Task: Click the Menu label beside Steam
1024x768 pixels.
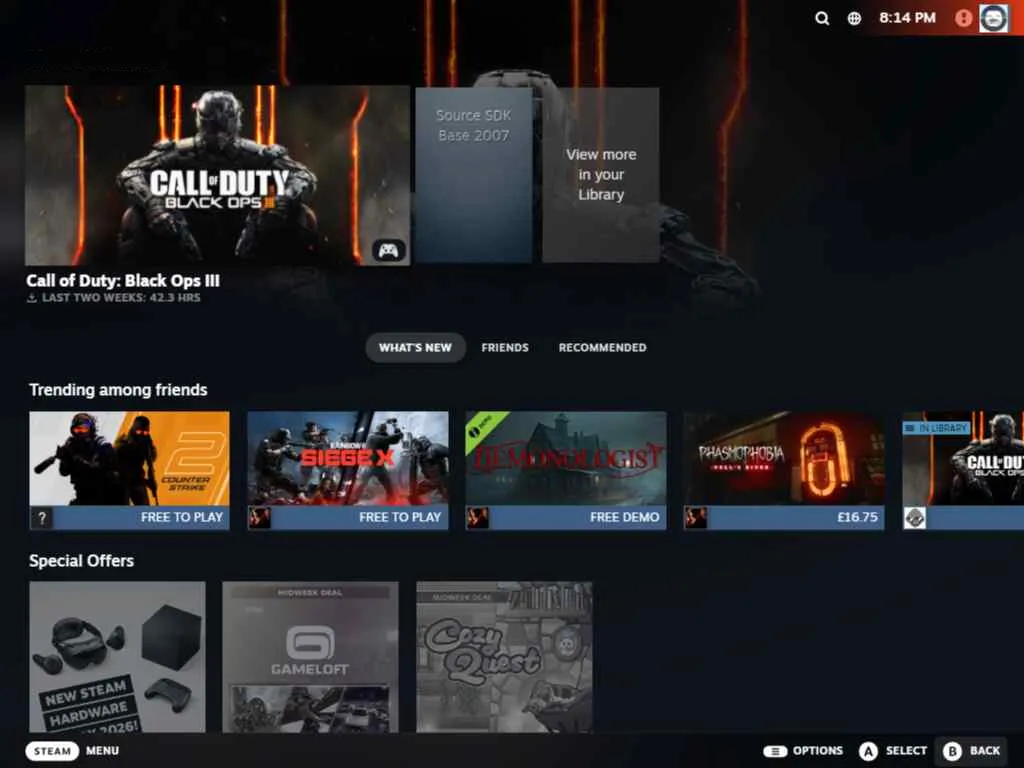Action: [x=103, y=751]
